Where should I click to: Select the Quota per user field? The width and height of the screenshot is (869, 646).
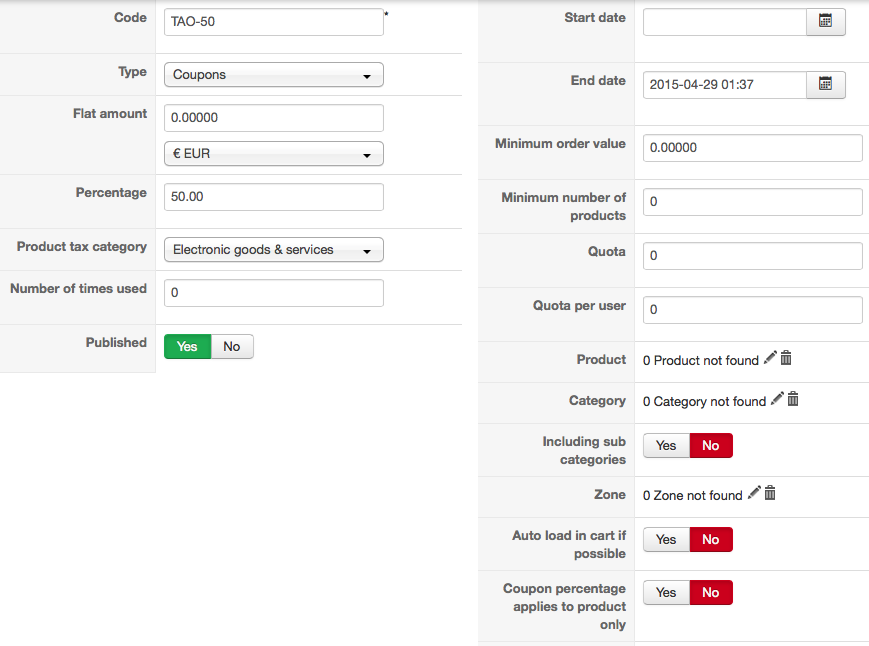(752, 310)
